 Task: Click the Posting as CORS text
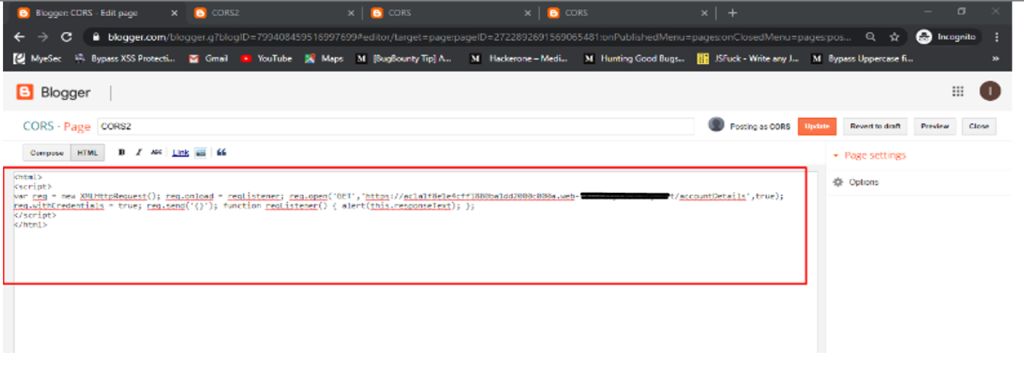point(760,126)
